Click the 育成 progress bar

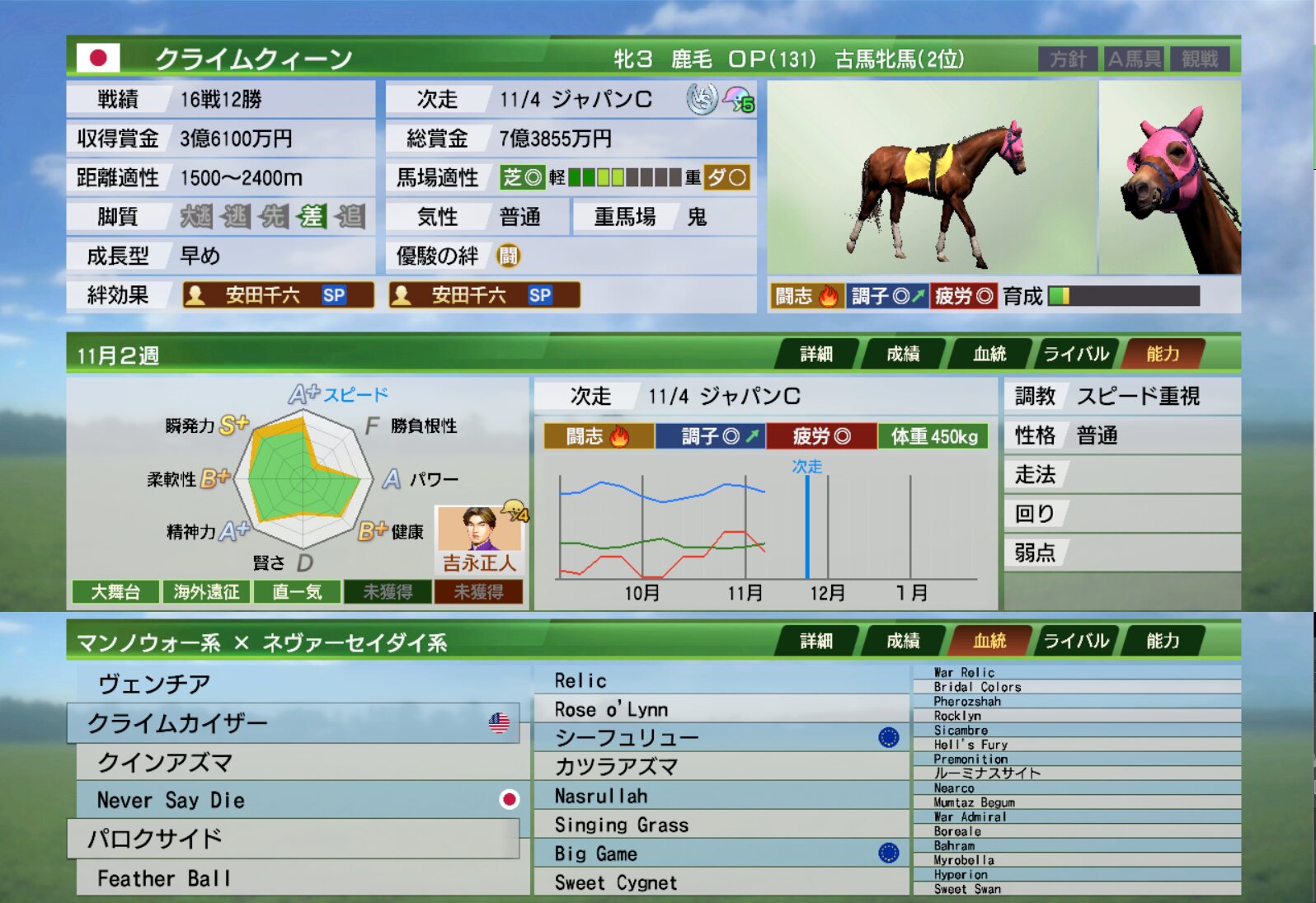[1123, 296]
